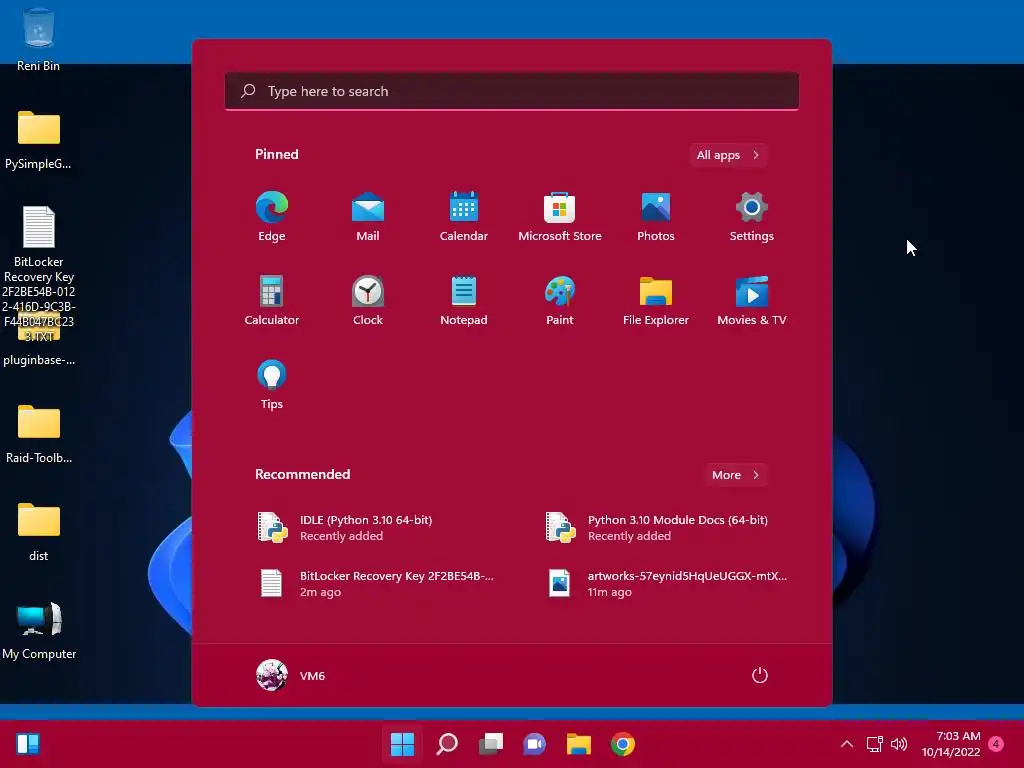Expand More recommended items
Image resolution: width=1024 pixels, height=768 pixels.
click(735, 475)
